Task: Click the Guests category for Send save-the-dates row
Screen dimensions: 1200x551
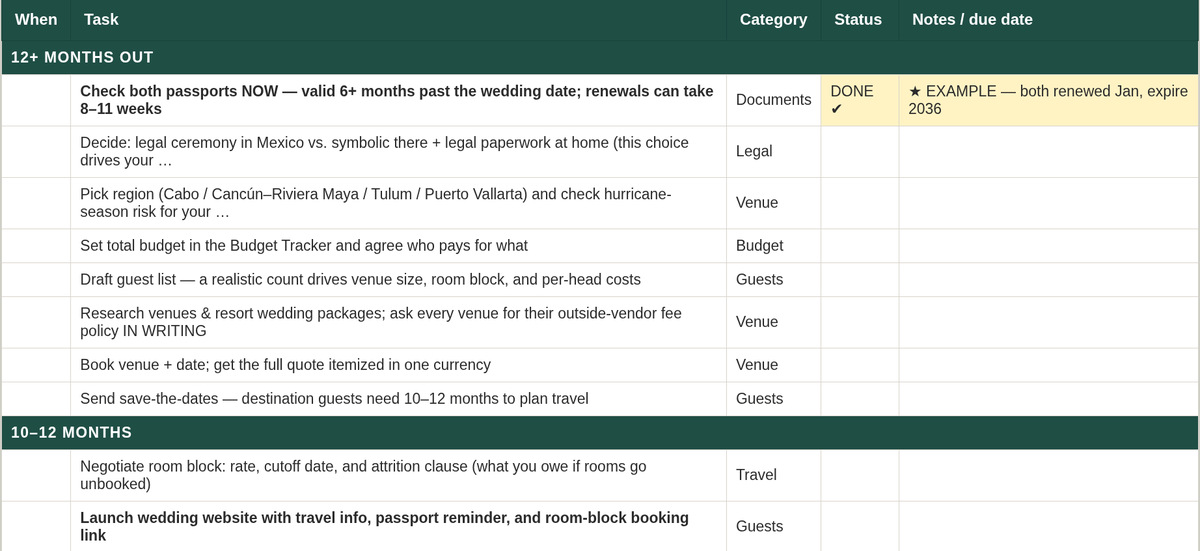Action: coord(774,399)
